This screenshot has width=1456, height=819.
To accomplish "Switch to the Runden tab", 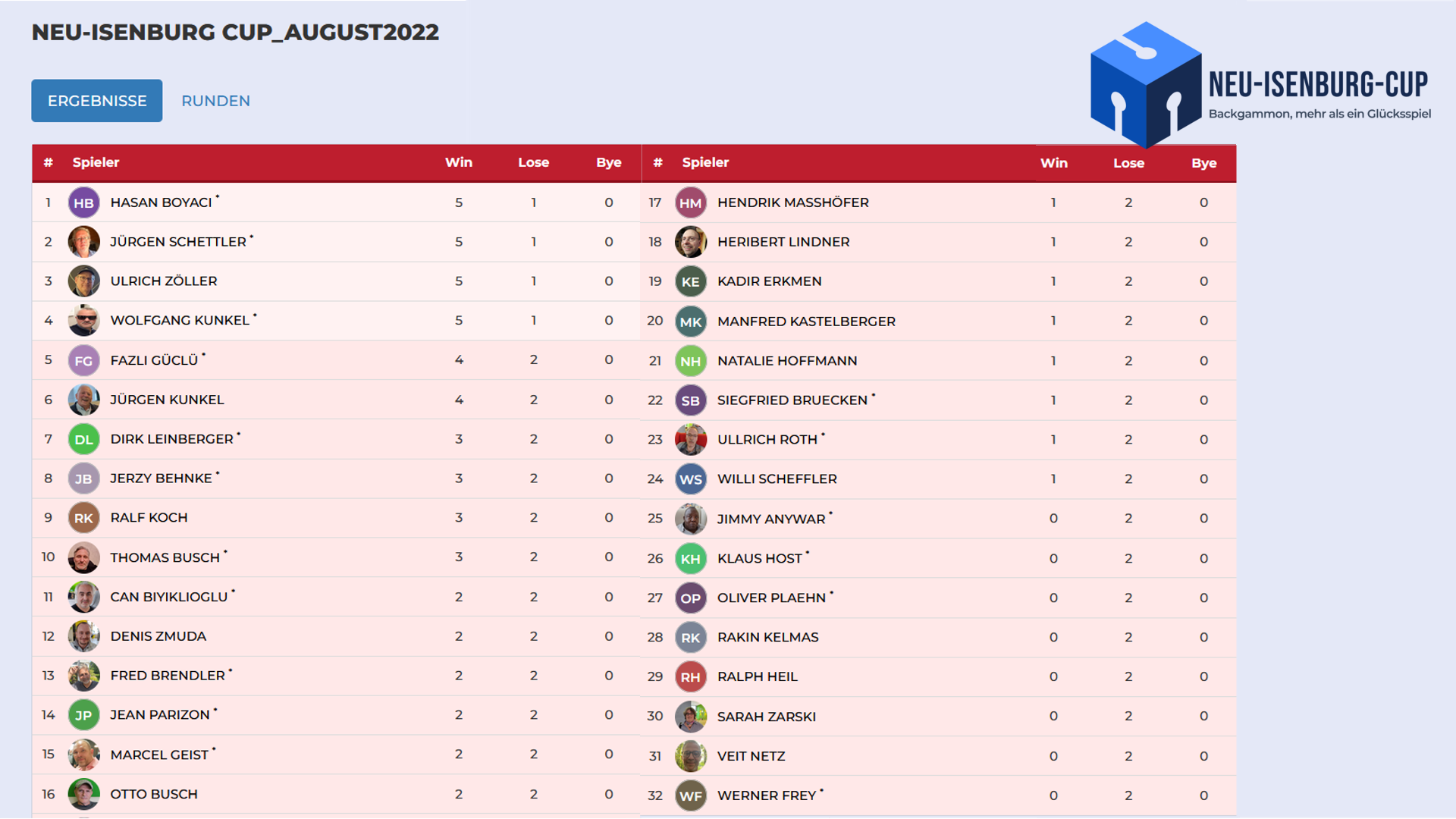I will point(215,101).
